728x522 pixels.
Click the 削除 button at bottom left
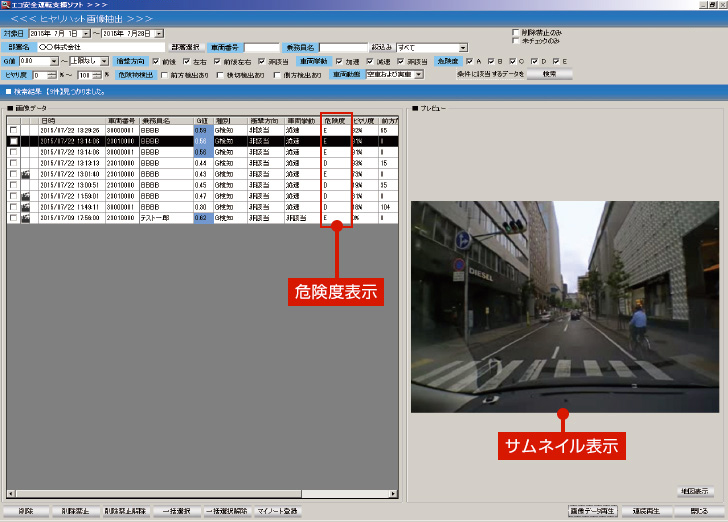coord(25,511)
